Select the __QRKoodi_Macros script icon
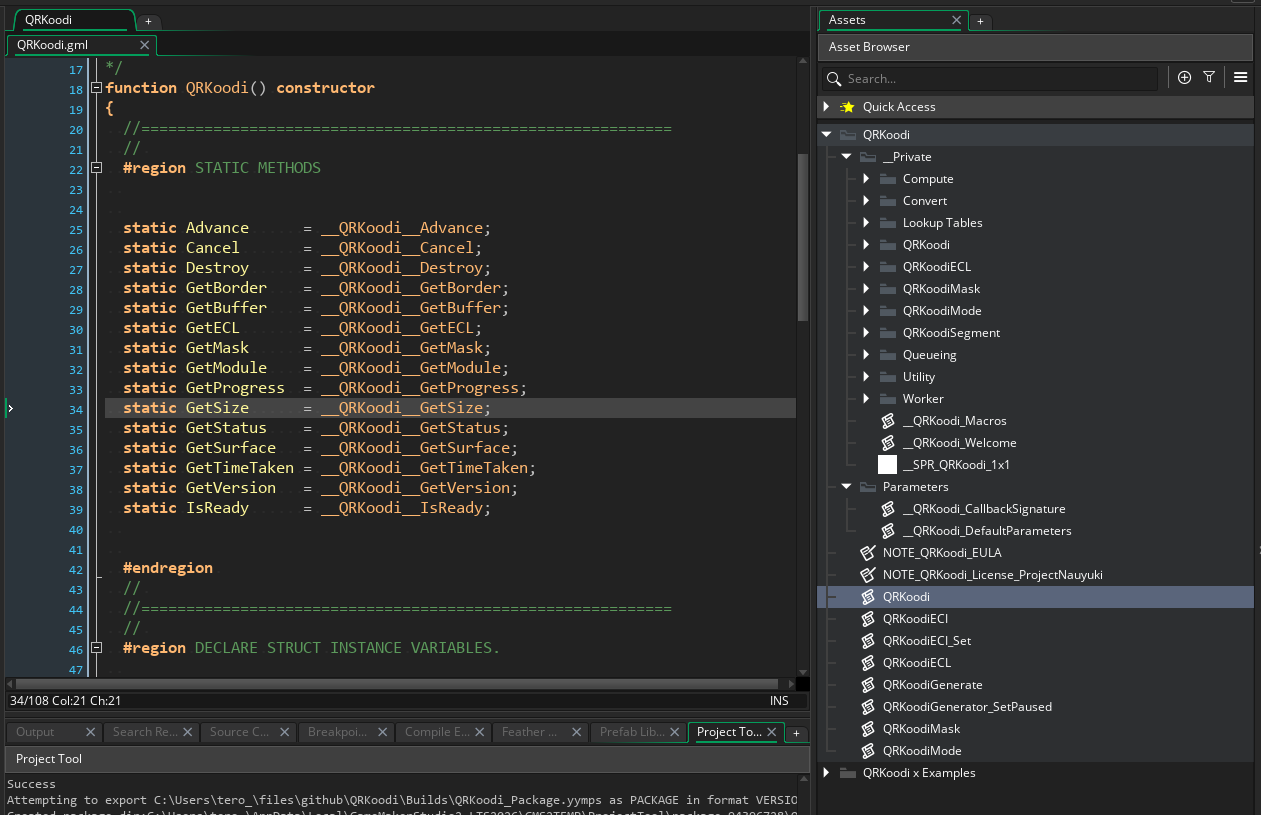The image size is (1261, 815). pos(887,421)
